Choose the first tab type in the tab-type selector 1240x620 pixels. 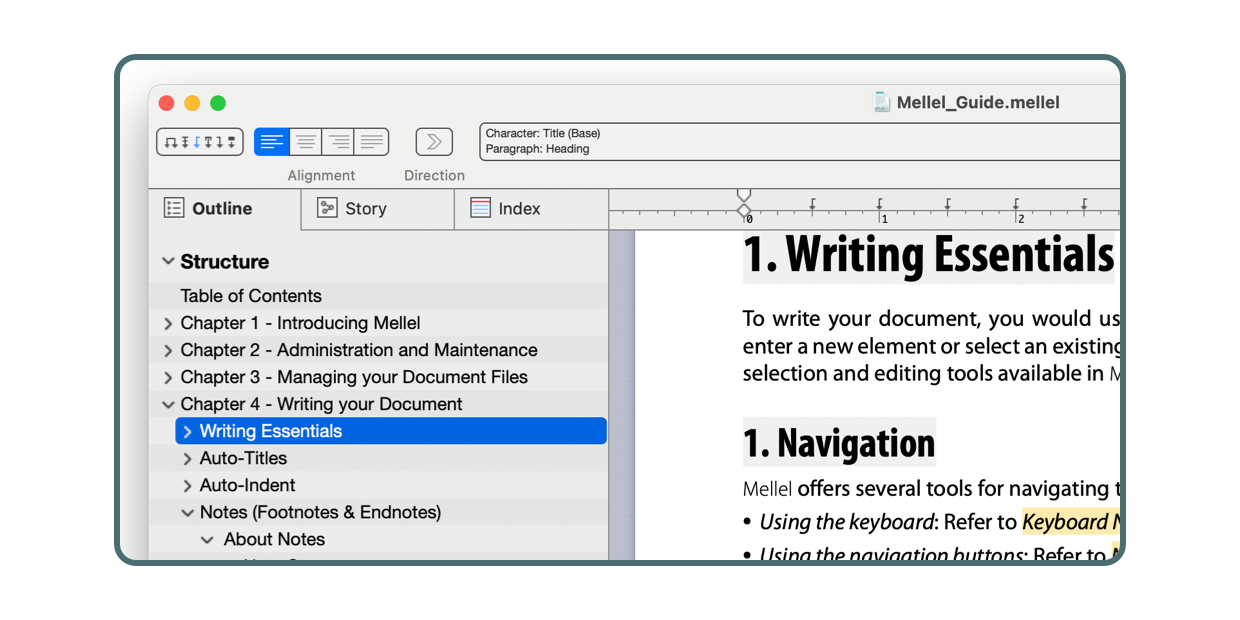click(170, 142)
